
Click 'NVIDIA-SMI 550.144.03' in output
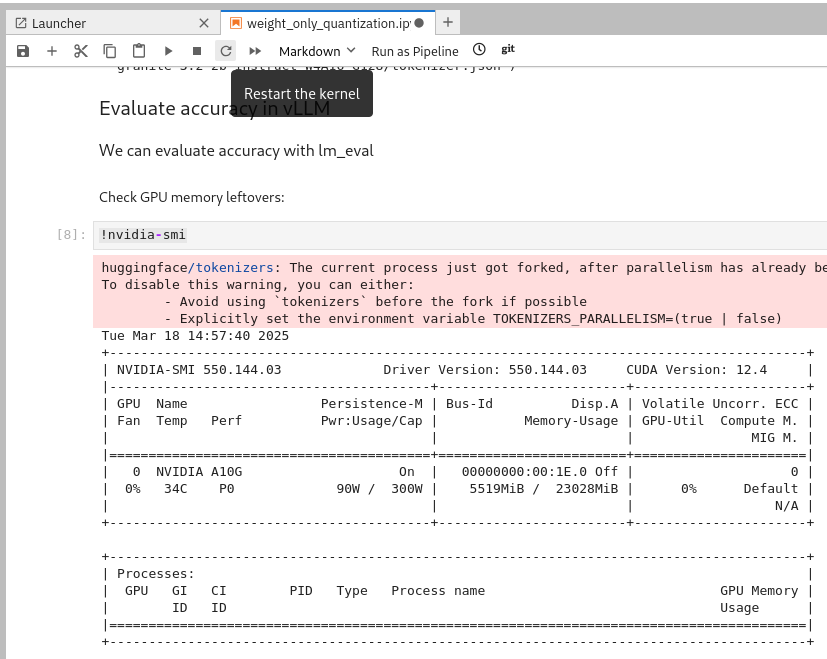[x=199, y=369]
